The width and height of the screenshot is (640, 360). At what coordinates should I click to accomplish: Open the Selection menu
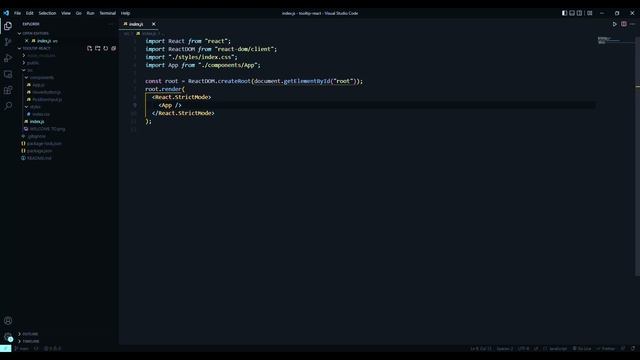coord(47,13)
